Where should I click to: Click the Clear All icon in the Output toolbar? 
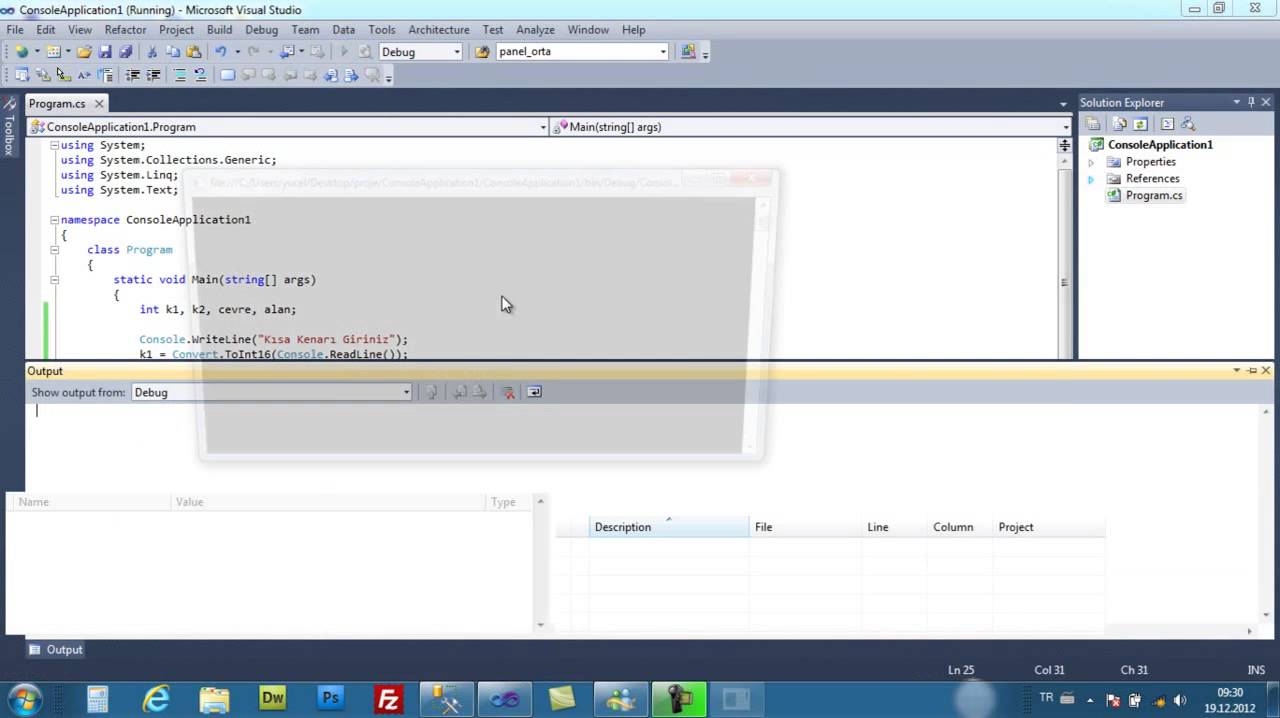tap(508, 392)
